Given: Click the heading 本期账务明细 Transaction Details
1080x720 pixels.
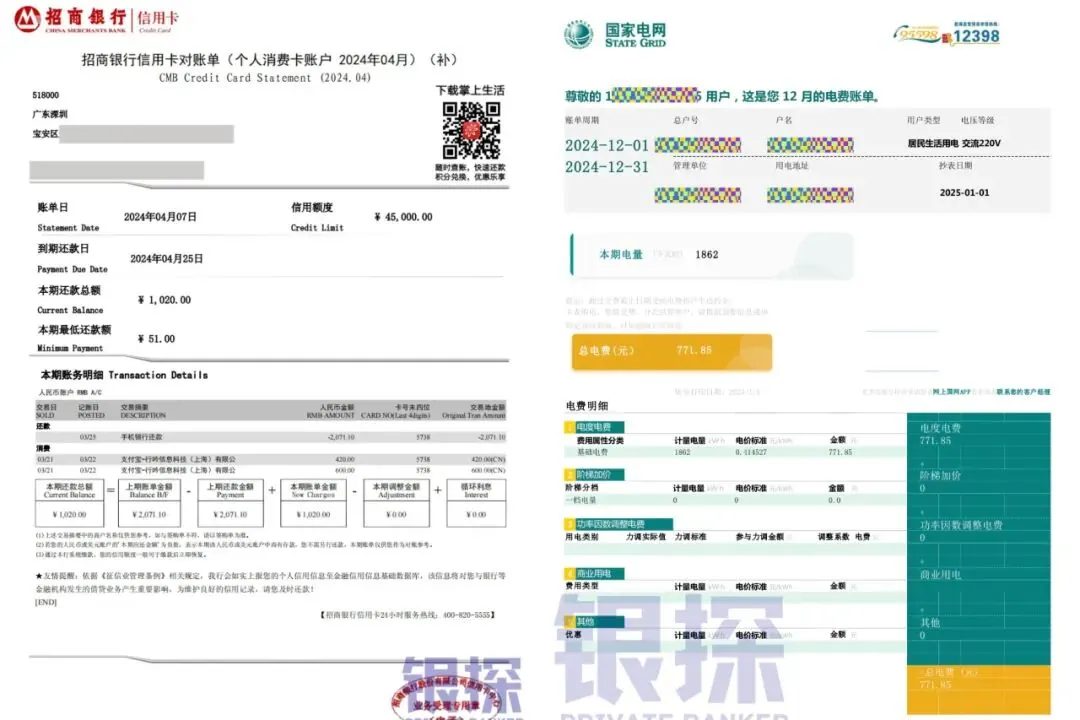Looking at the screenshot, I should pyautogui.click(x=124, y=375).
